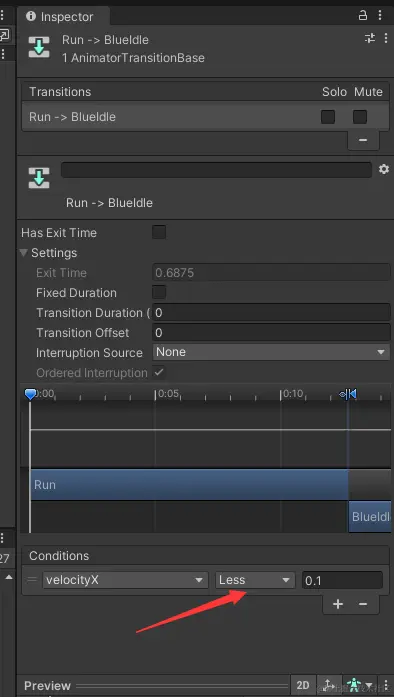
Task: Click the 1 AnimatorTransitionBase subtitle text
Action: pos(133,58)
